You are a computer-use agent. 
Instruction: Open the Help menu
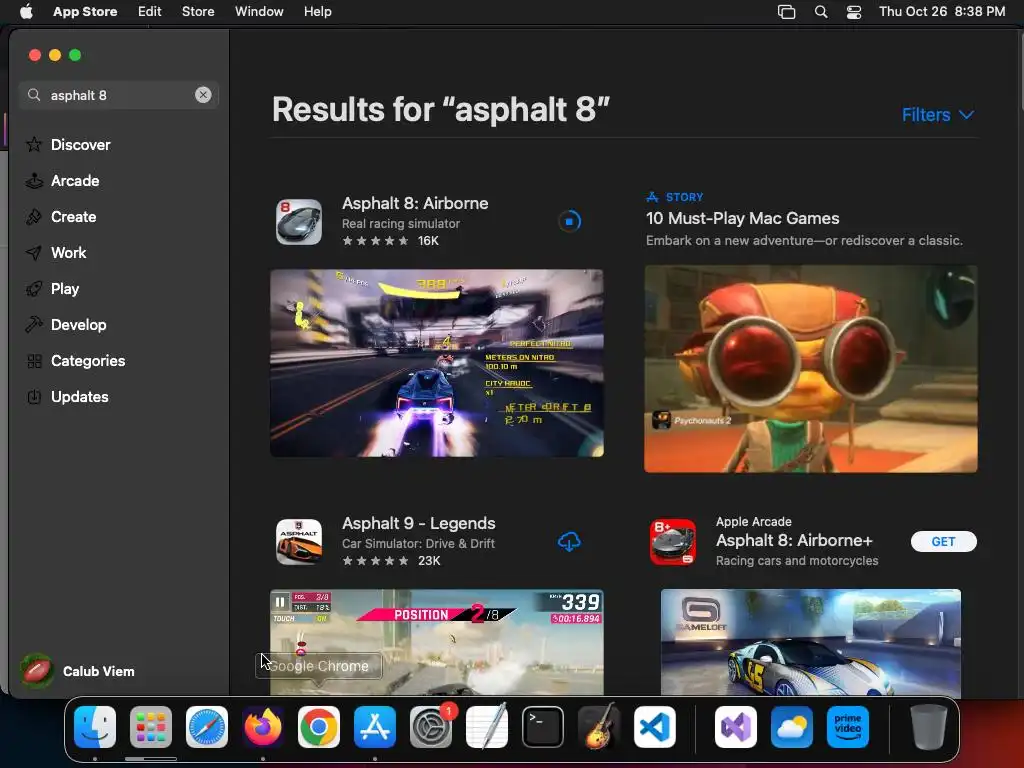317,12
